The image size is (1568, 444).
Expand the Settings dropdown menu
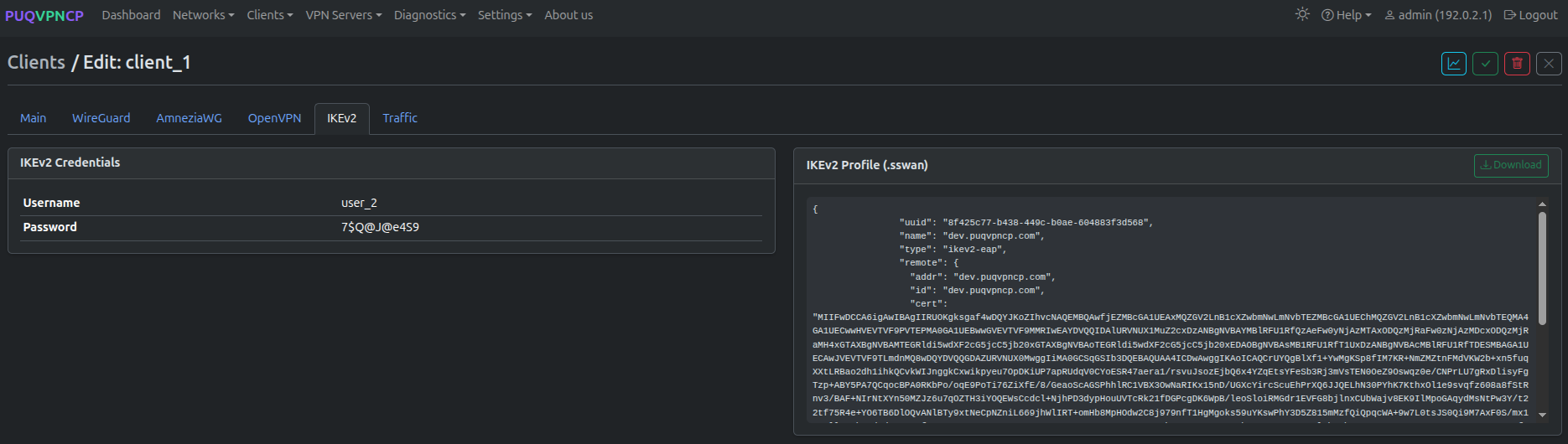coord(505,15)
